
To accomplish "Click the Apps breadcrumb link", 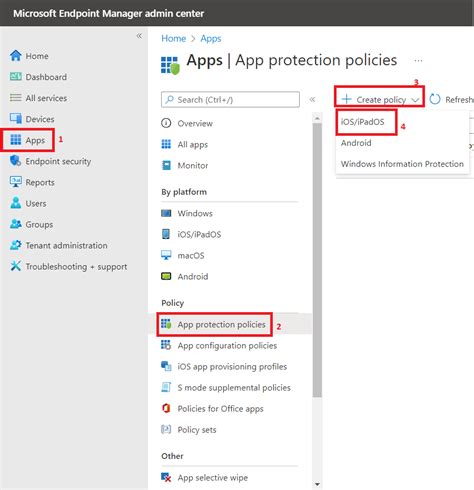I will 211,38.
